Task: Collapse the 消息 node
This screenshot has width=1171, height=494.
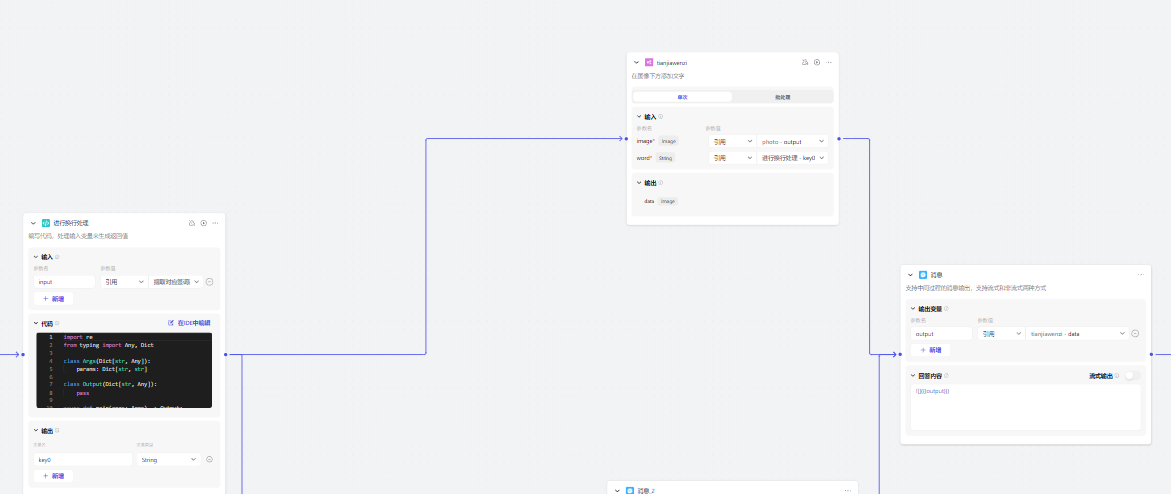Action: (910, 274)
